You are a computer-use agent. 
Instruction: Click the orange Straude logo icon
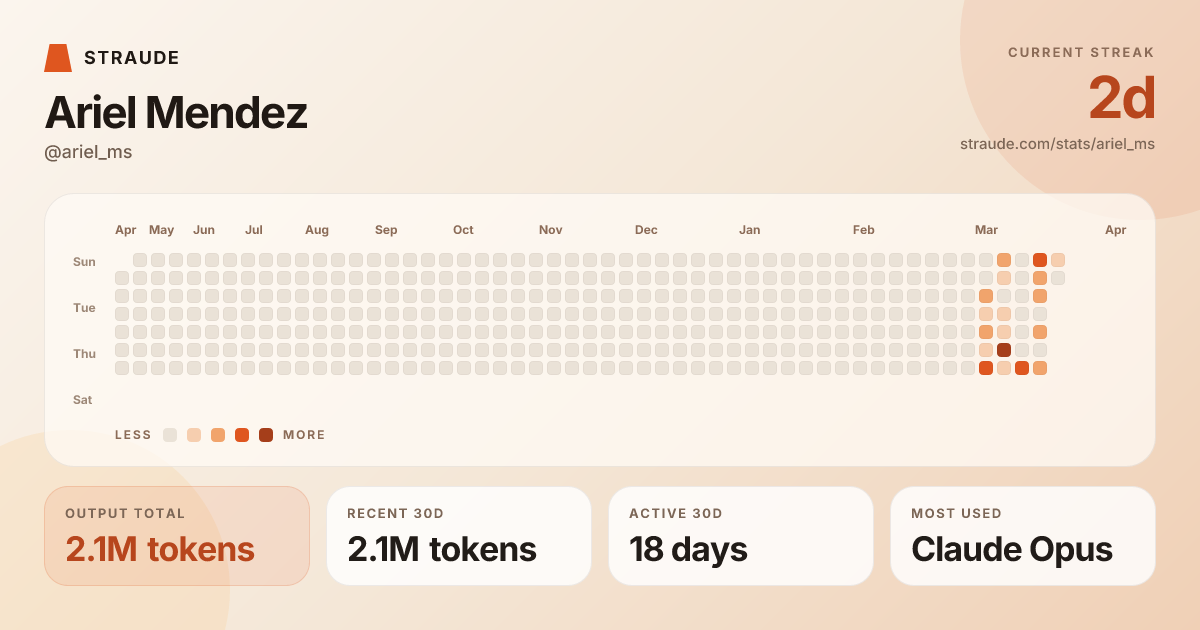click(58, 58)
